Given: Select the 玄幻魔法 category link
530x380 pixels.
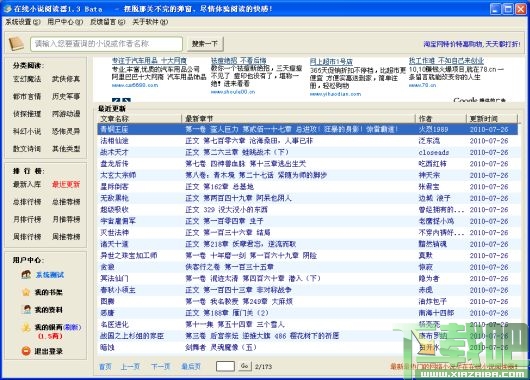Looking at the screenshot, I should point(27,79).
